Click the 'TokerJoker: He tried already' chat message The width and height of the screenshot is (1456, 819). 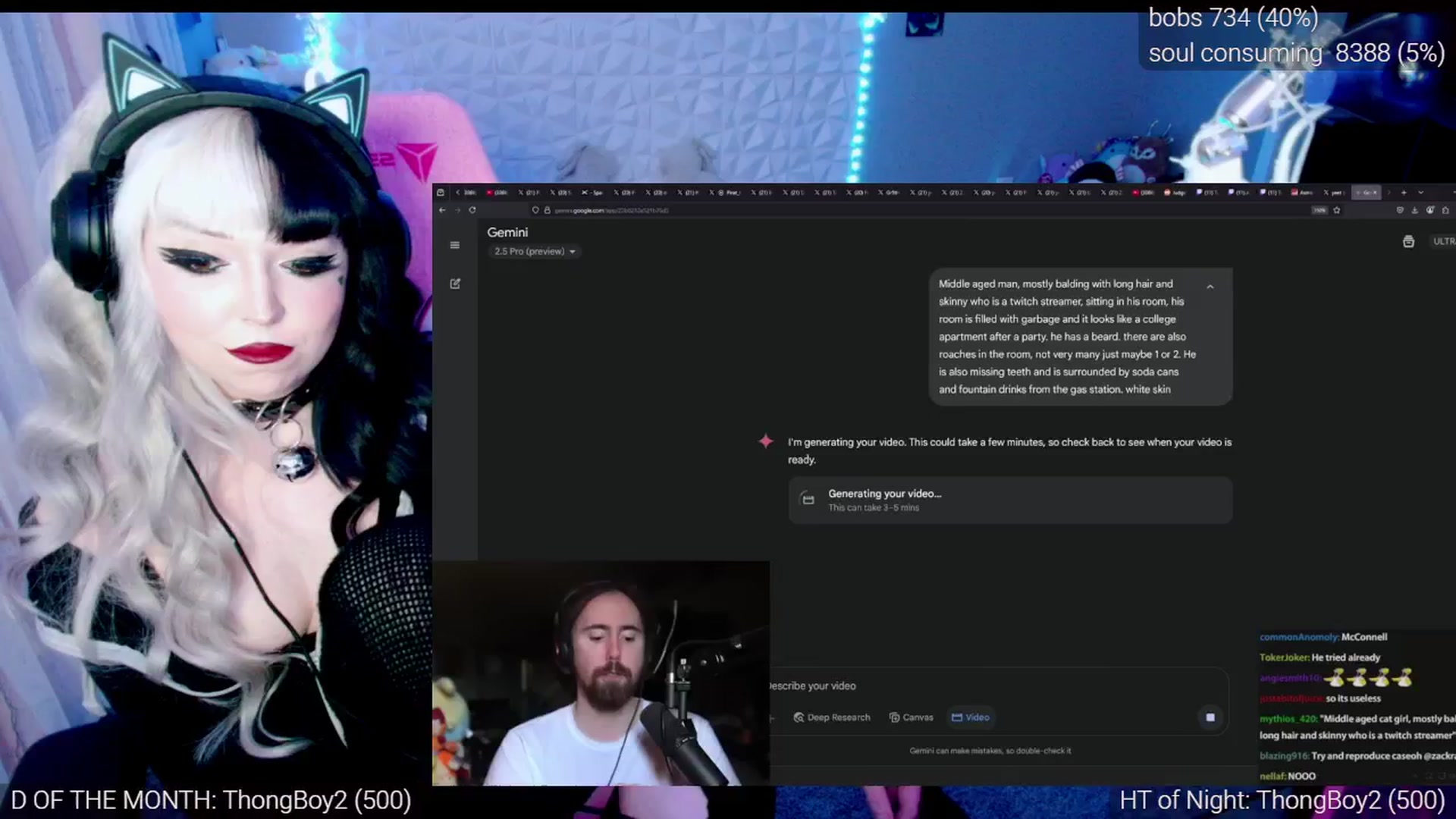click(1320, 657)
